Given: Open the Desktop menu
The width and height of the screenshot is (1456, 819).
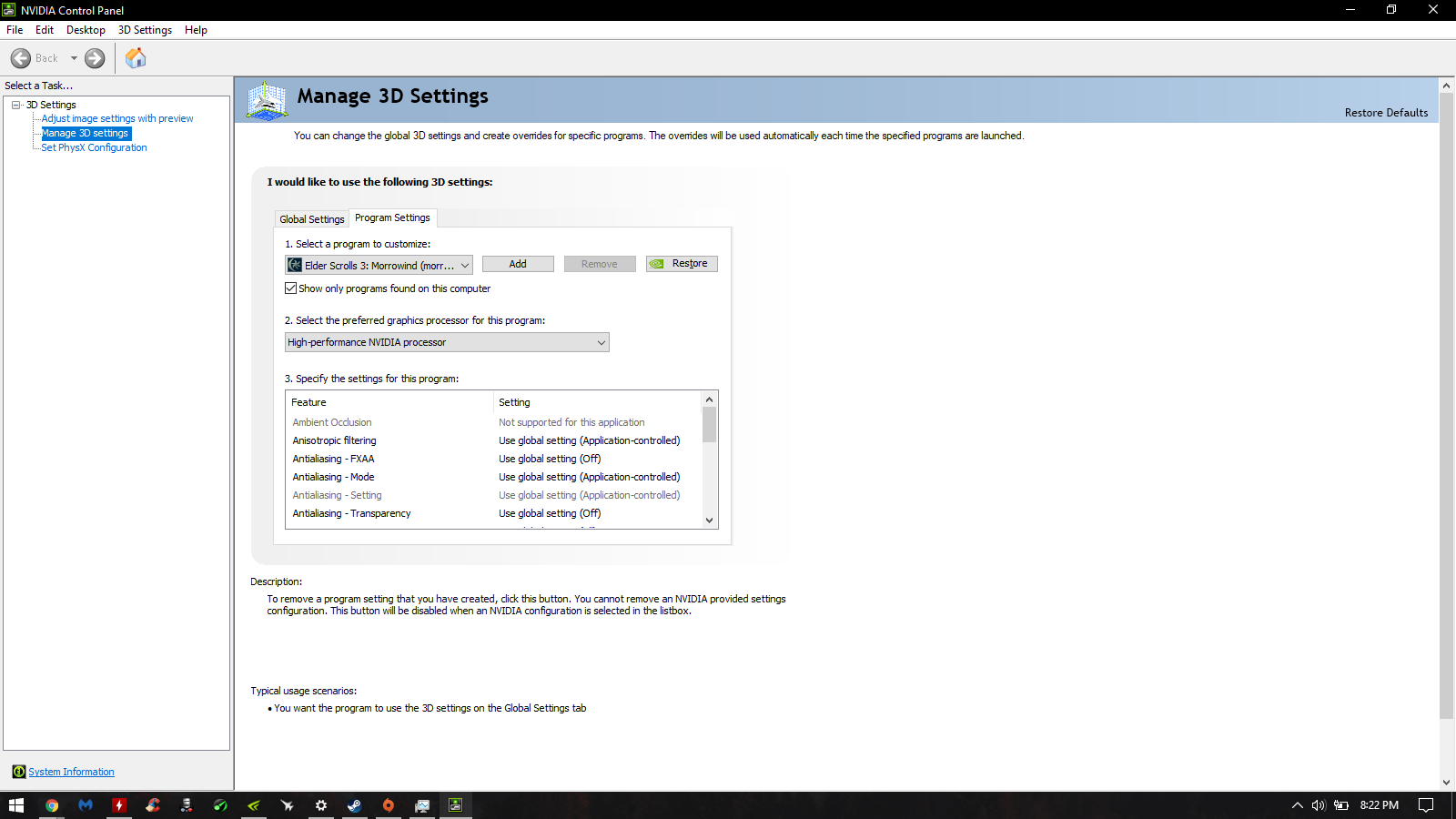Looking at the screenshot, I should pos(86,30).
